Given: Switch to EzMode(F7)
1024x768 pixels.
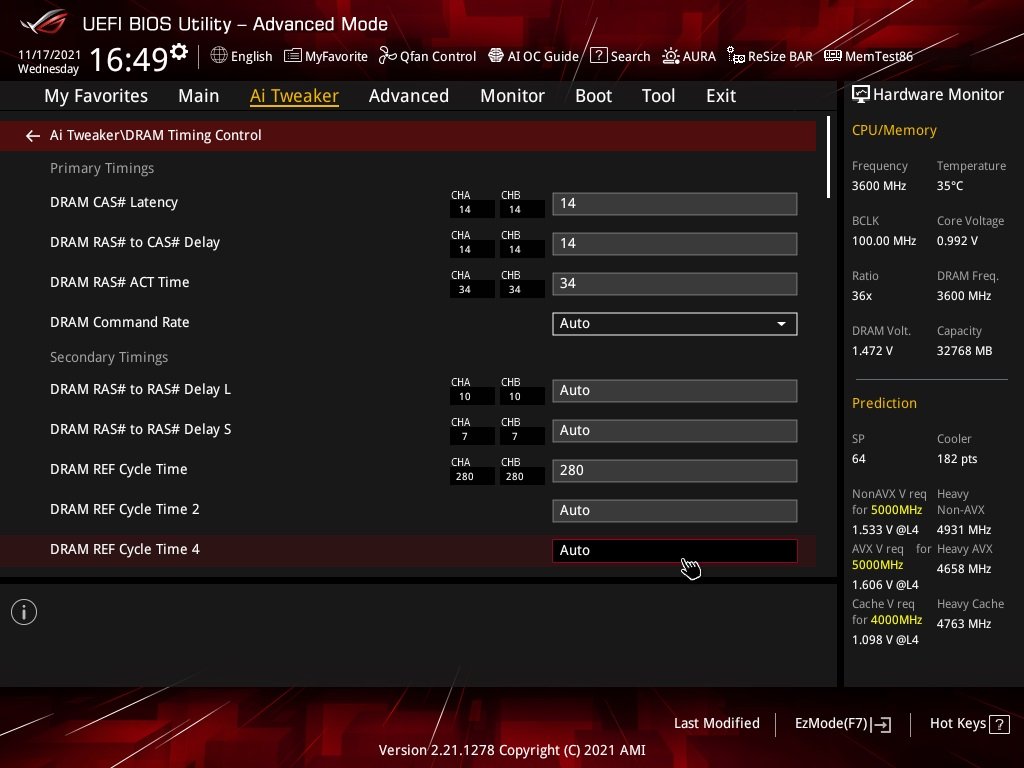Looking at the screenshot, I should point(842,724).
